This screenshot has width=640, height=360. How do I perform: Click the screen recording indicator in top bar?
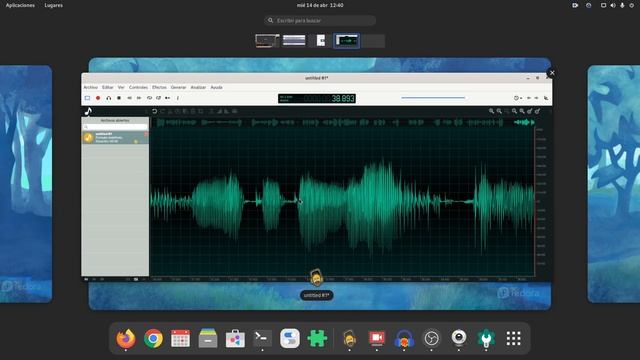[575, 5]
